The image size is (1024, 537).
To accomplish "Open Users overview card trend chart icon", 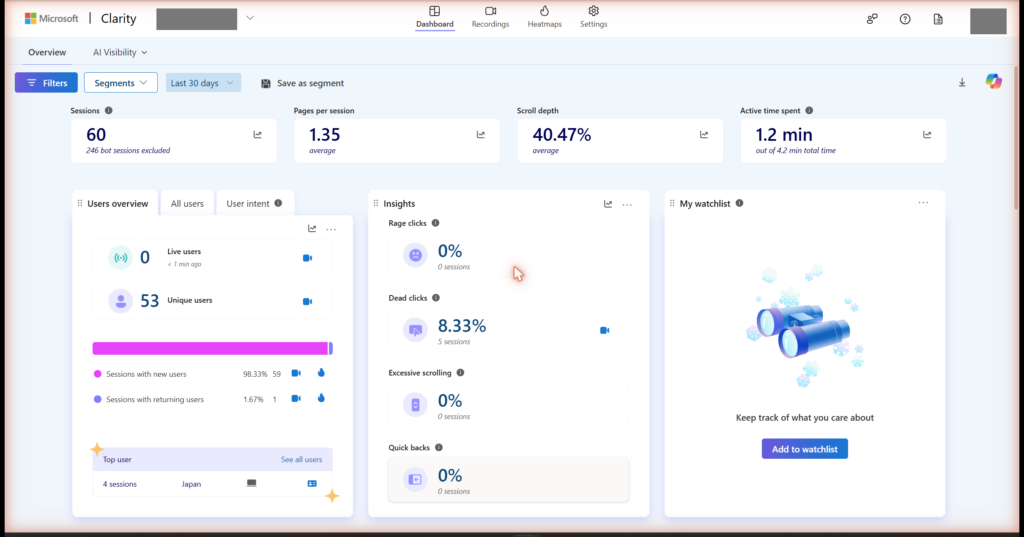I will pyautogui.click(x=312, y=229).
